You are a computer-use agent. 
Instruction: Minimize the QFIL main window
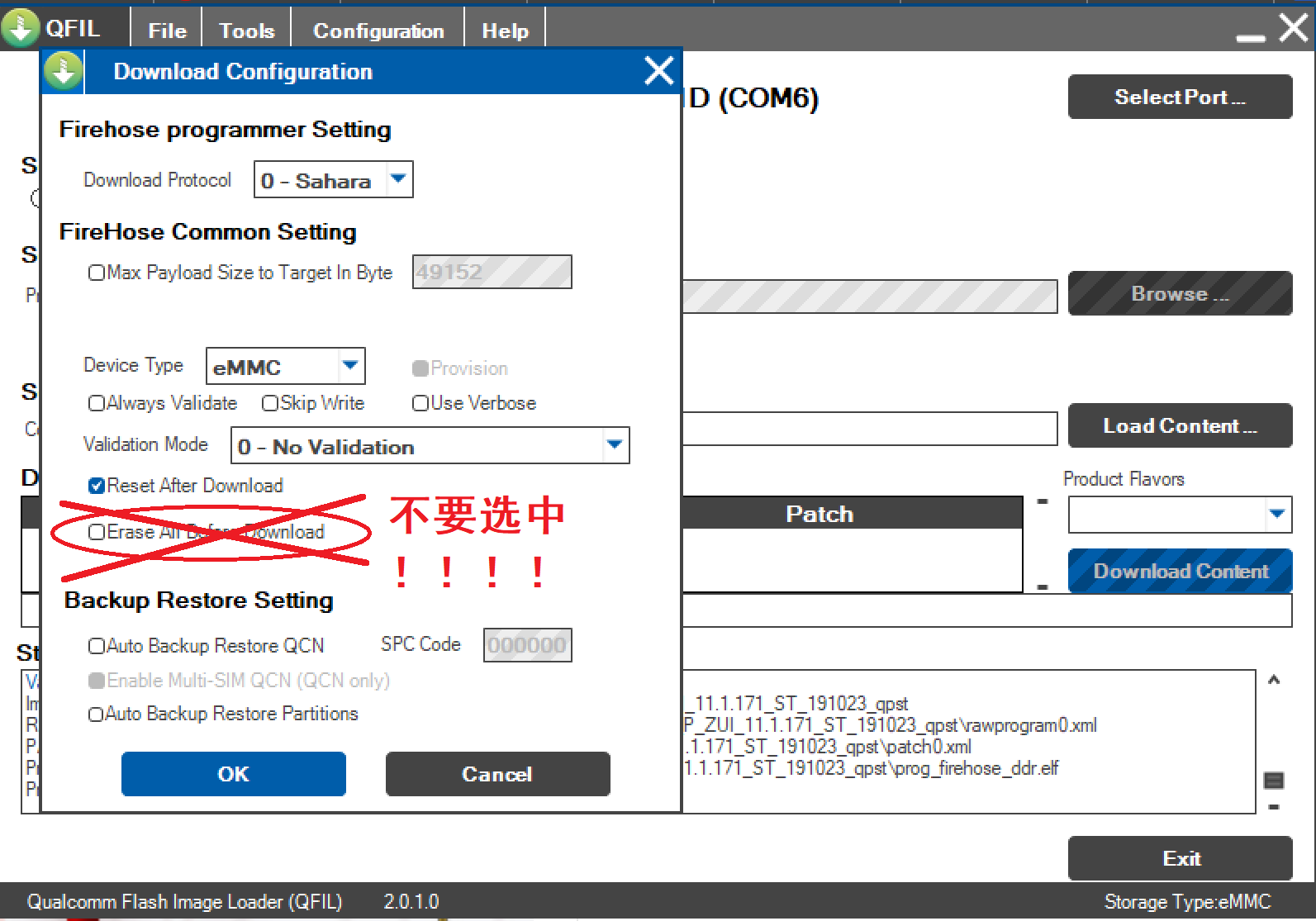[x=1250, y=37]
